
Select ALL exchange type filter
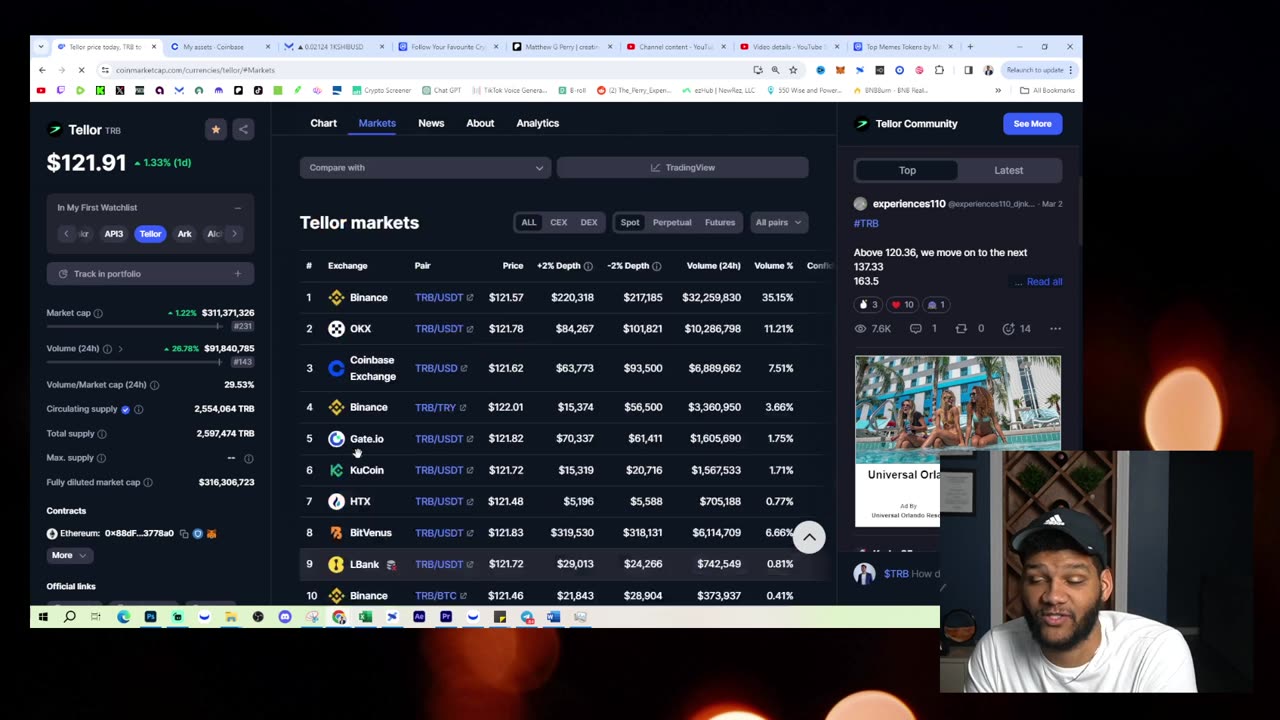[x=528, y=222]
